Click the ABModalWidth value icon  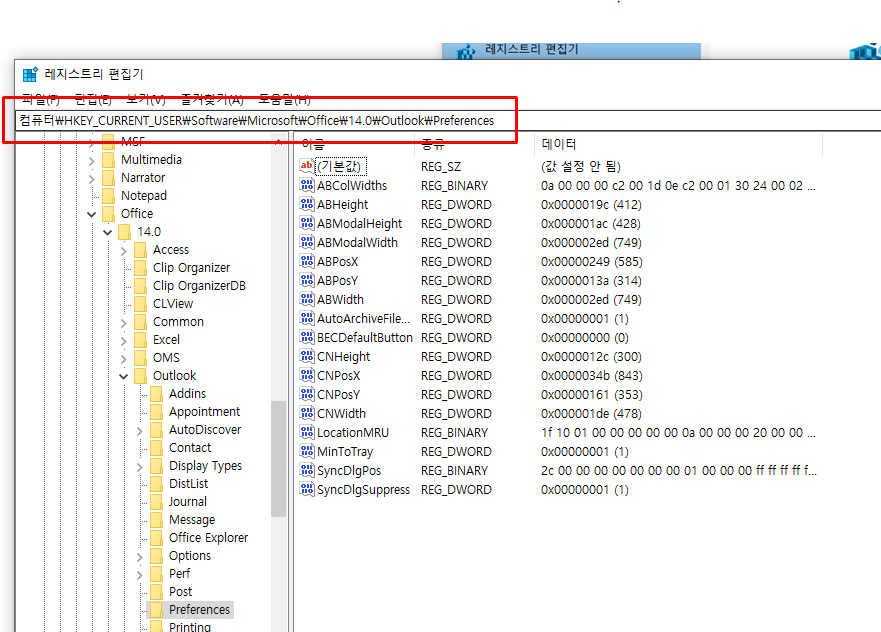(x=307, y=243)
